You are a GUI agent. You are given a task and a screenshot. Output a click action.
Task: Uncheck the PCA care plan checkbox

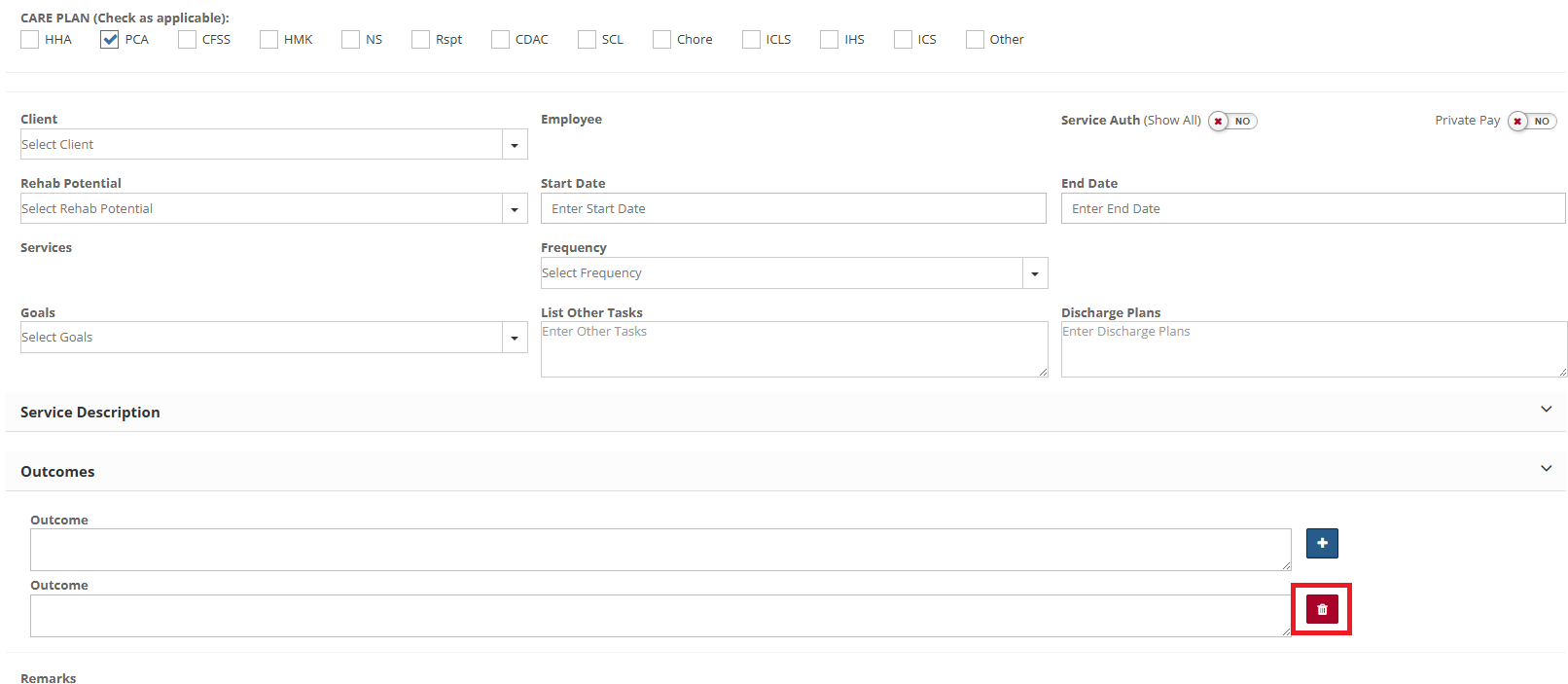(110, 39)
